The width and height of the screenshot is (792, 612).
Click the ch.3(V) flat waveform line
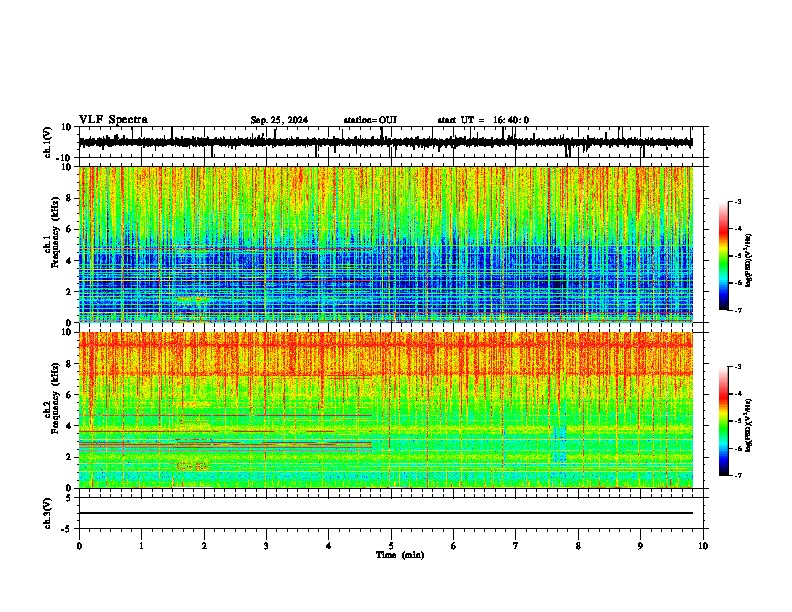click(386, 513)
